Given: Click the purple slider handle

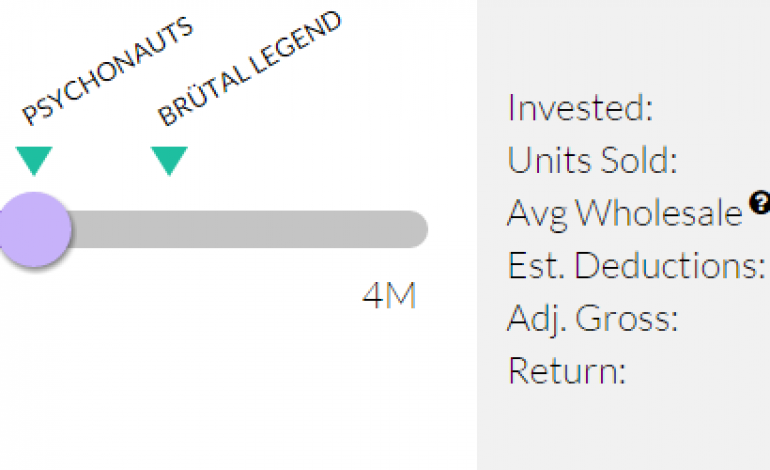Looking at the screenshot, I should tap(35, 229).
